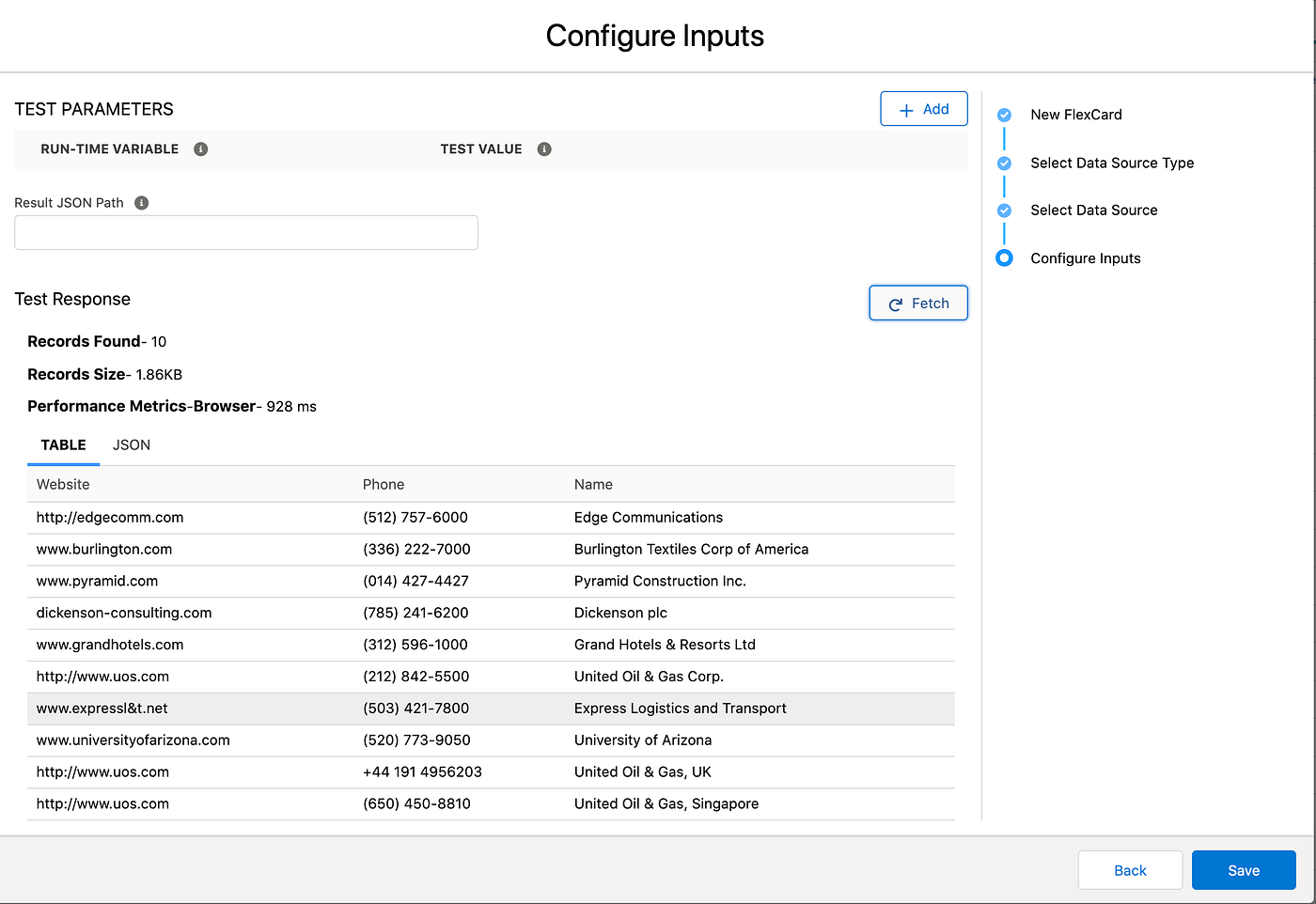The image size is (1316, 904).
Task: Click the circle indicator for Configure Inputs step
Action: [x=1004, y=257]
